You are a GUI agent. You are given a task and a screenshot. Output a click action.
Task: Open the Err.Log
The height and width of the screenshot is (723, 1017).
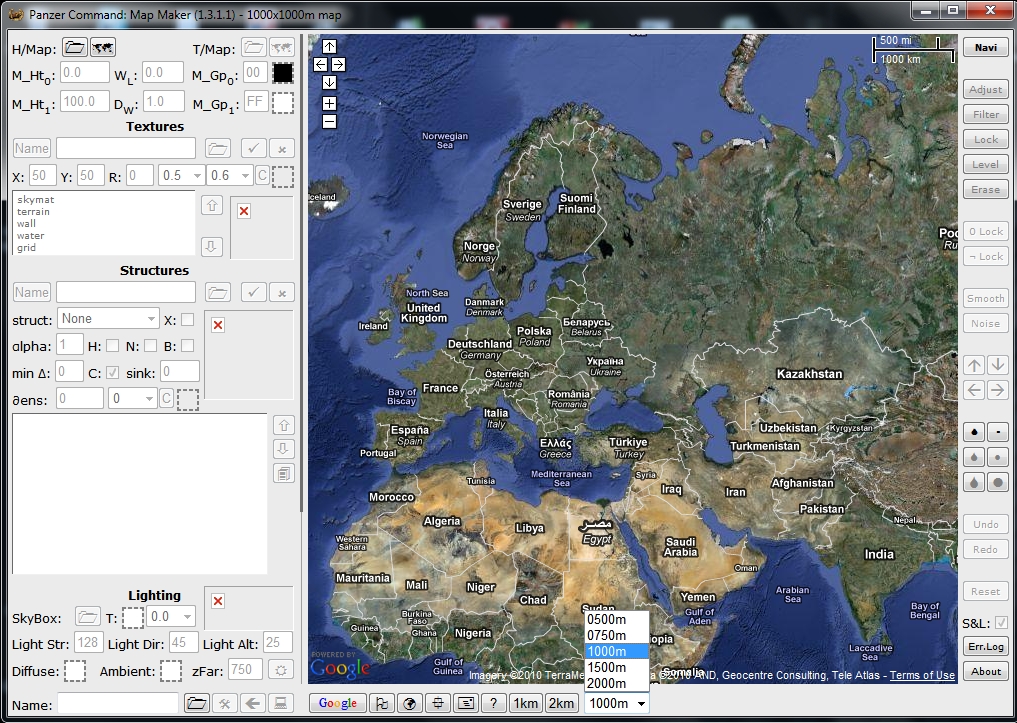tap(985, 646)
